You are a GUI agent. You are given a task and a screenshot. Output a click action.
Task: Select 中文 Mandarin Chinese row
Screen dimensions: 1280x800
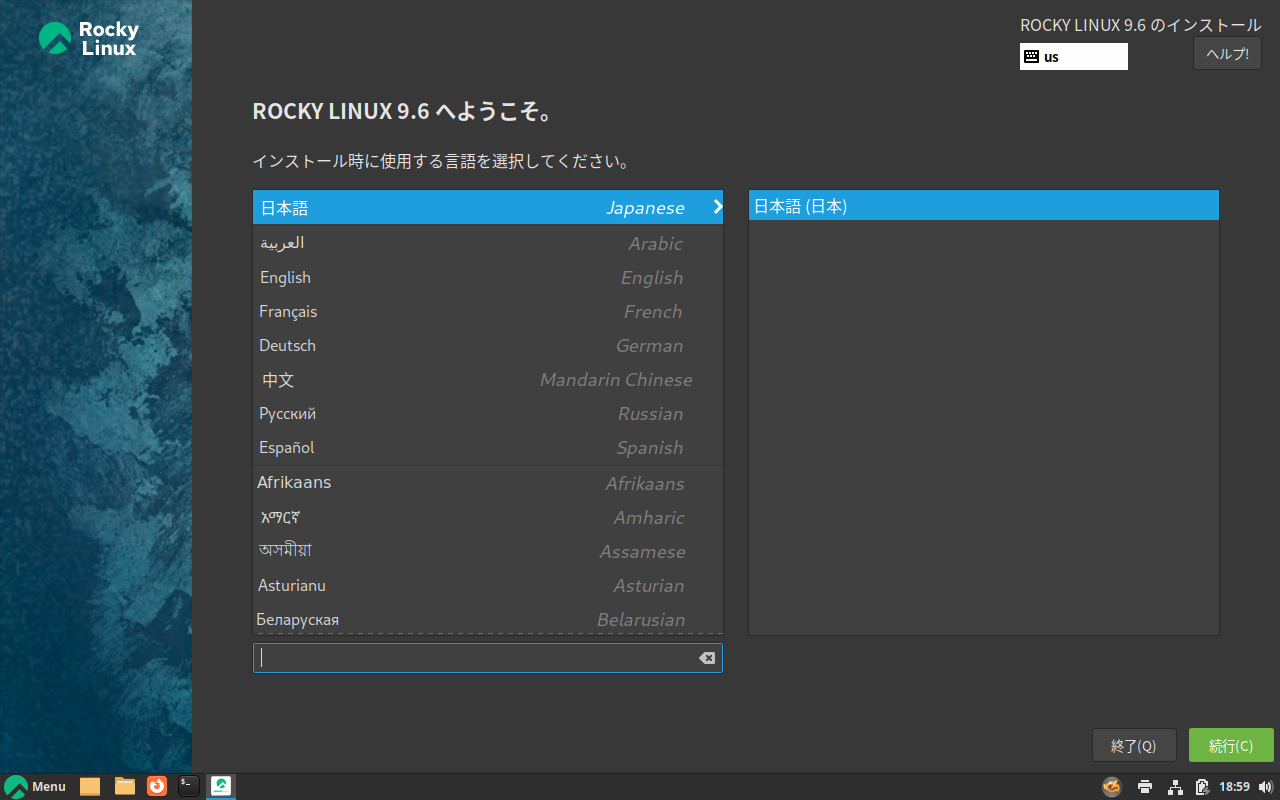tap(488, 379)
